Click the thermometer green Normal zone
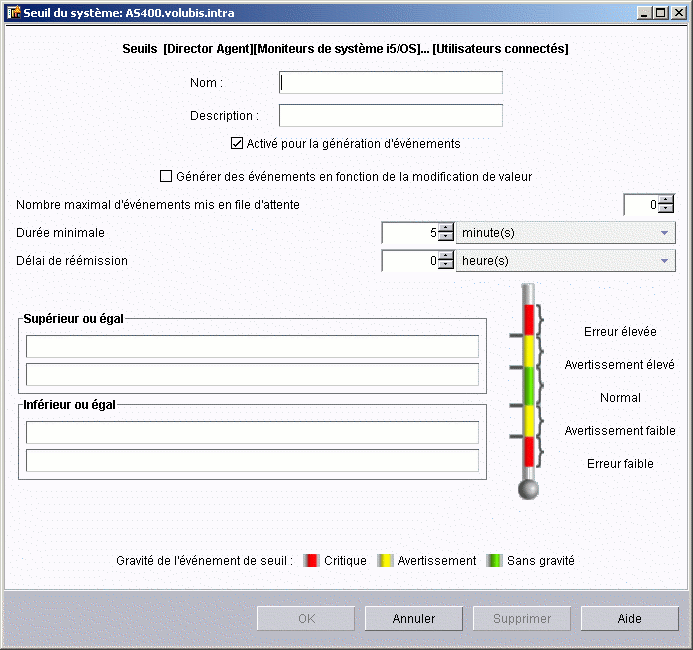The image size is (693, 650). pos(529,386)
